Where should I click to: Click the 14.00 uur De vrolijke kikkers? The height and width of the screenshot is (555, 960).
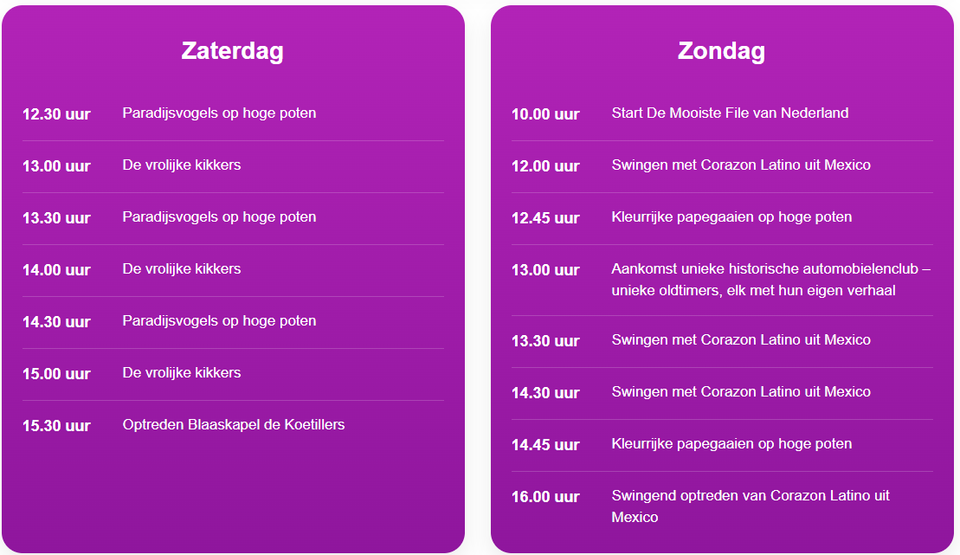(181, 269)
